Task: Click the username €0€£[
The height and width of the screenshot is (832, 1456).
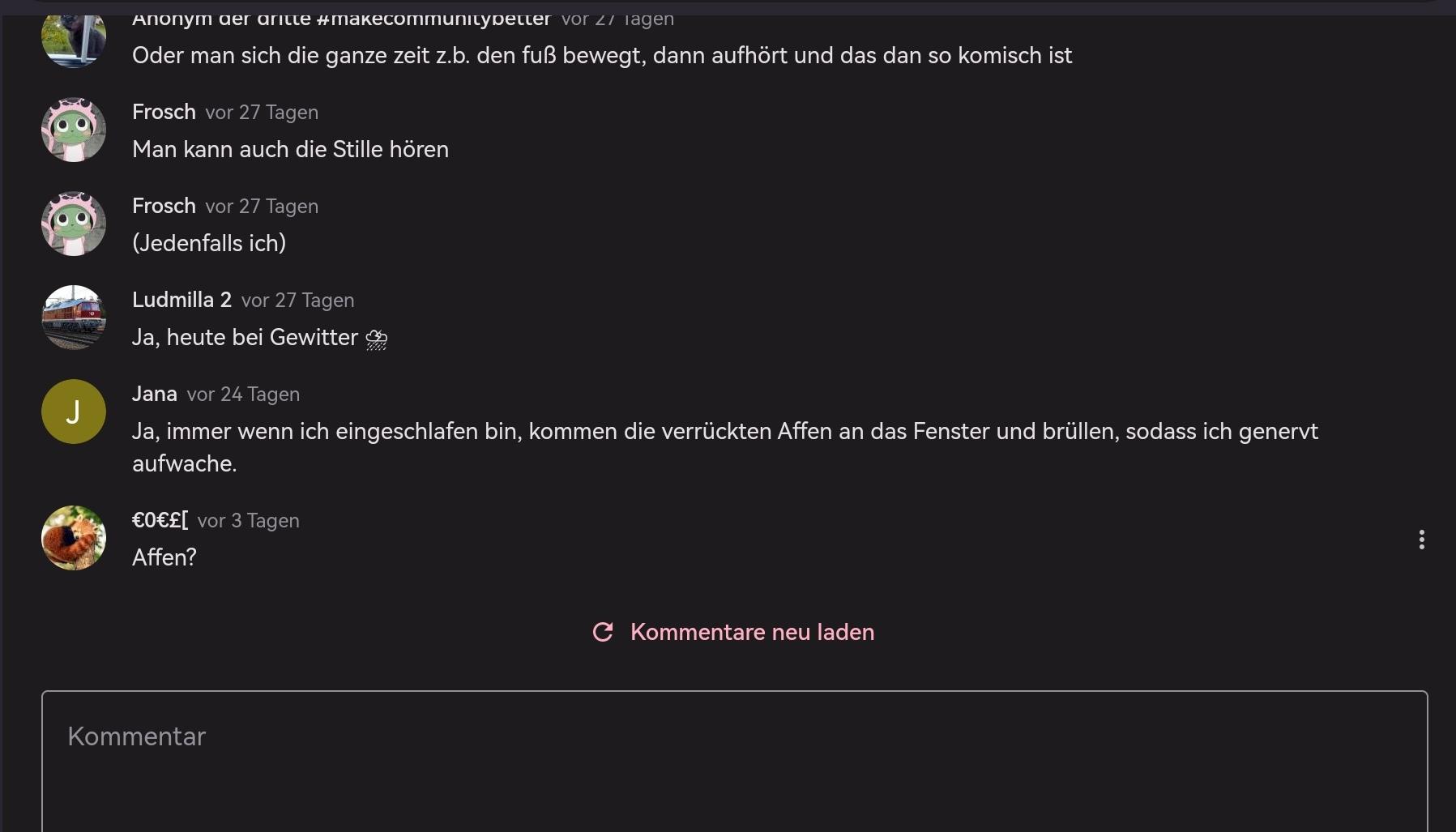Action: click(160, 520)
